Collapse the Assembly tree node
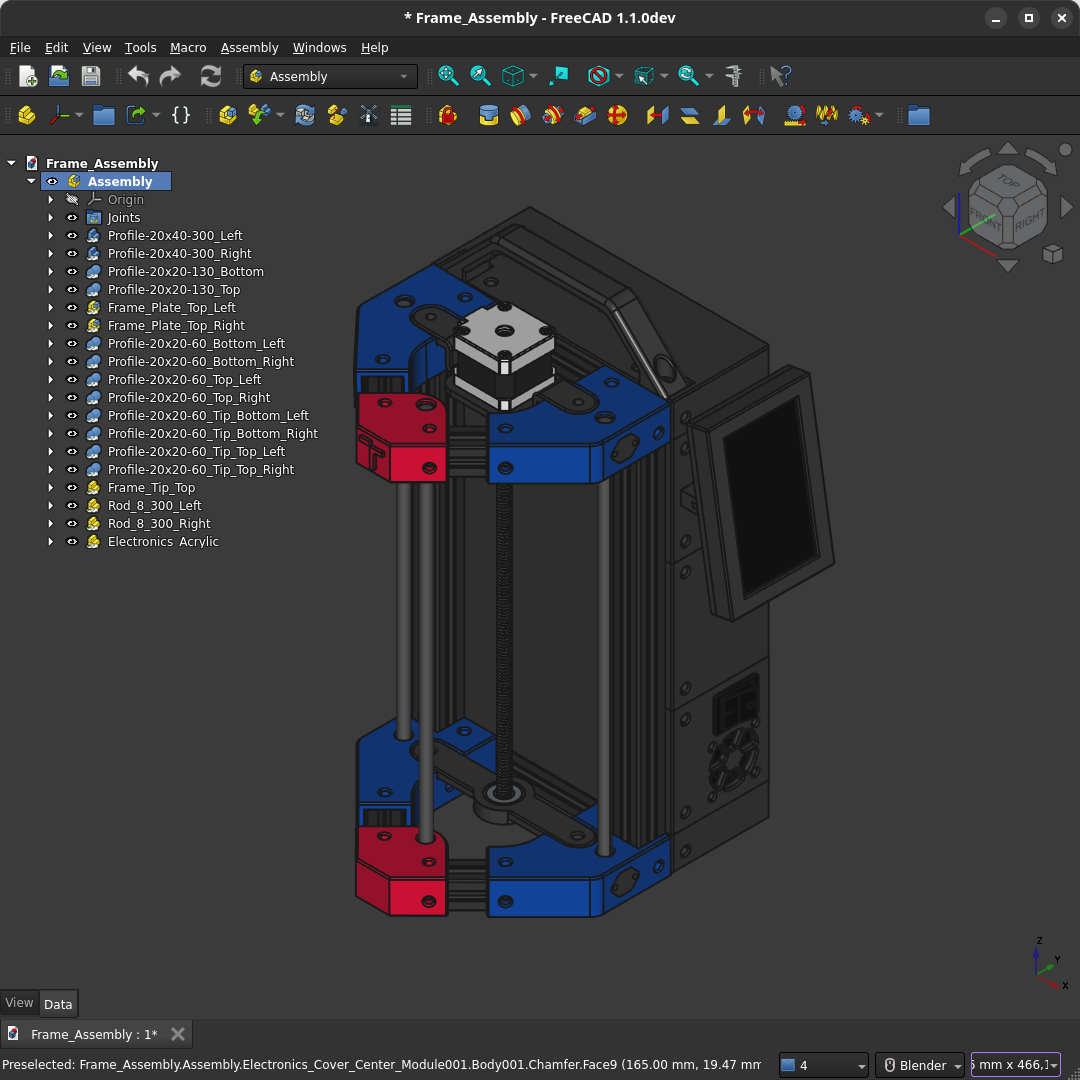 31,181
